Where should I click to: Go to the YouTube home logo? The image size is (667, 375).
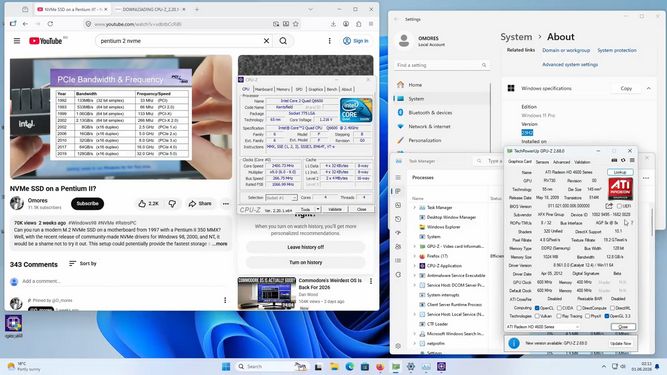tap(46, 41)
